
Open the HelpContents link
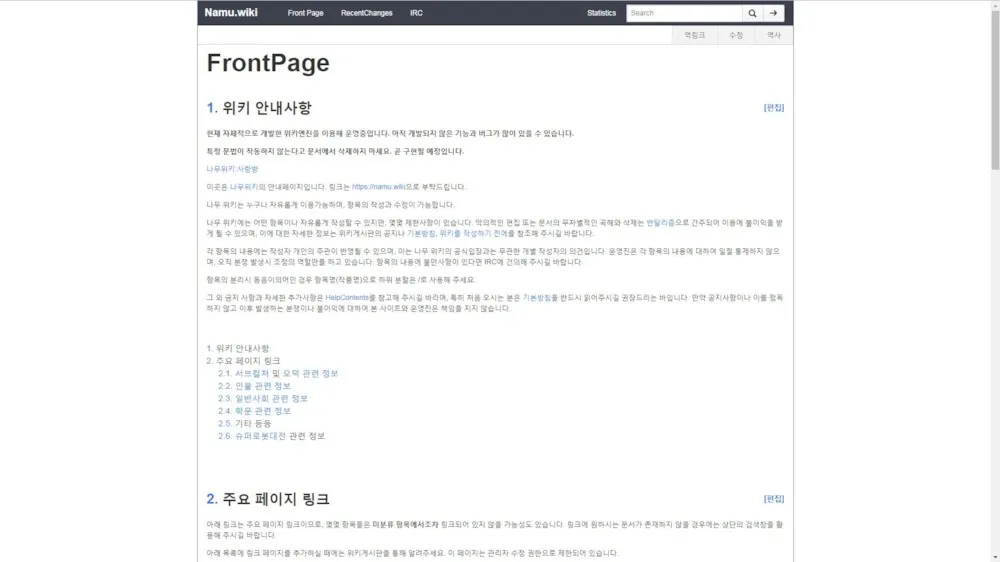[347, 298]
